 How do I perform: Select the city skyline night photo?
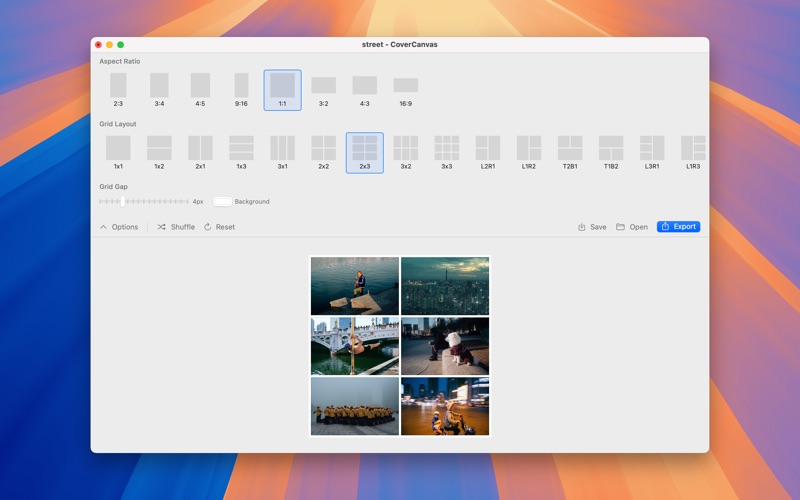(x=445, y=286)
